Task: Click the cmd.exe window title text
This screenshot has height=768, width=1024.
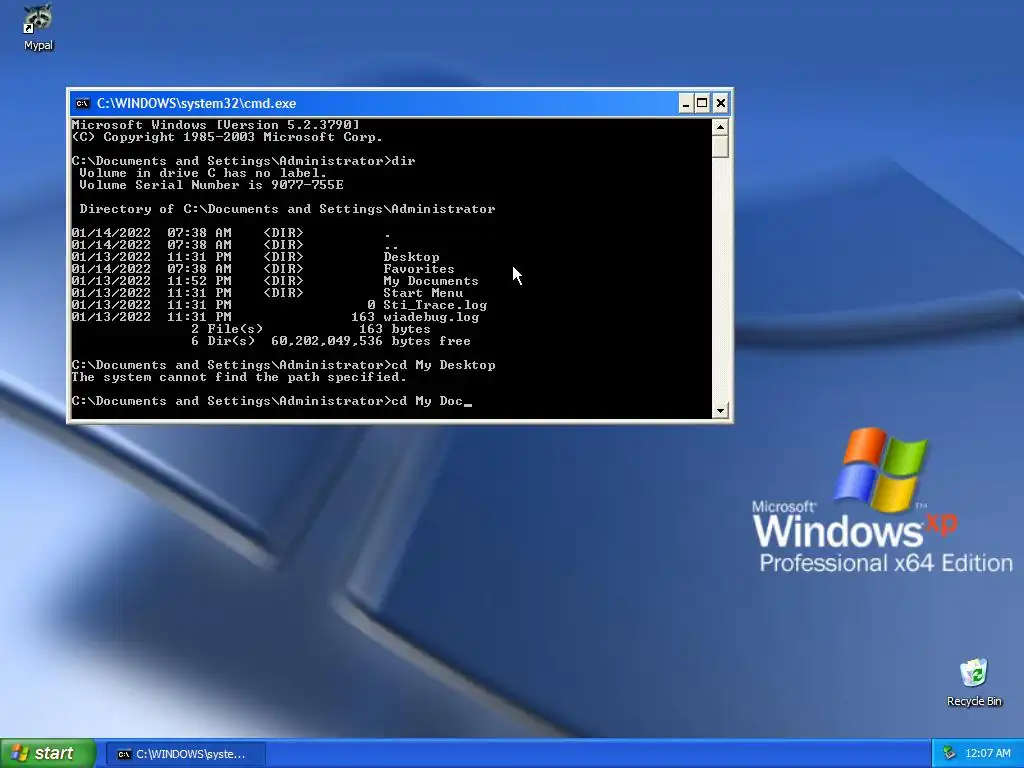Action: point(197,103)
